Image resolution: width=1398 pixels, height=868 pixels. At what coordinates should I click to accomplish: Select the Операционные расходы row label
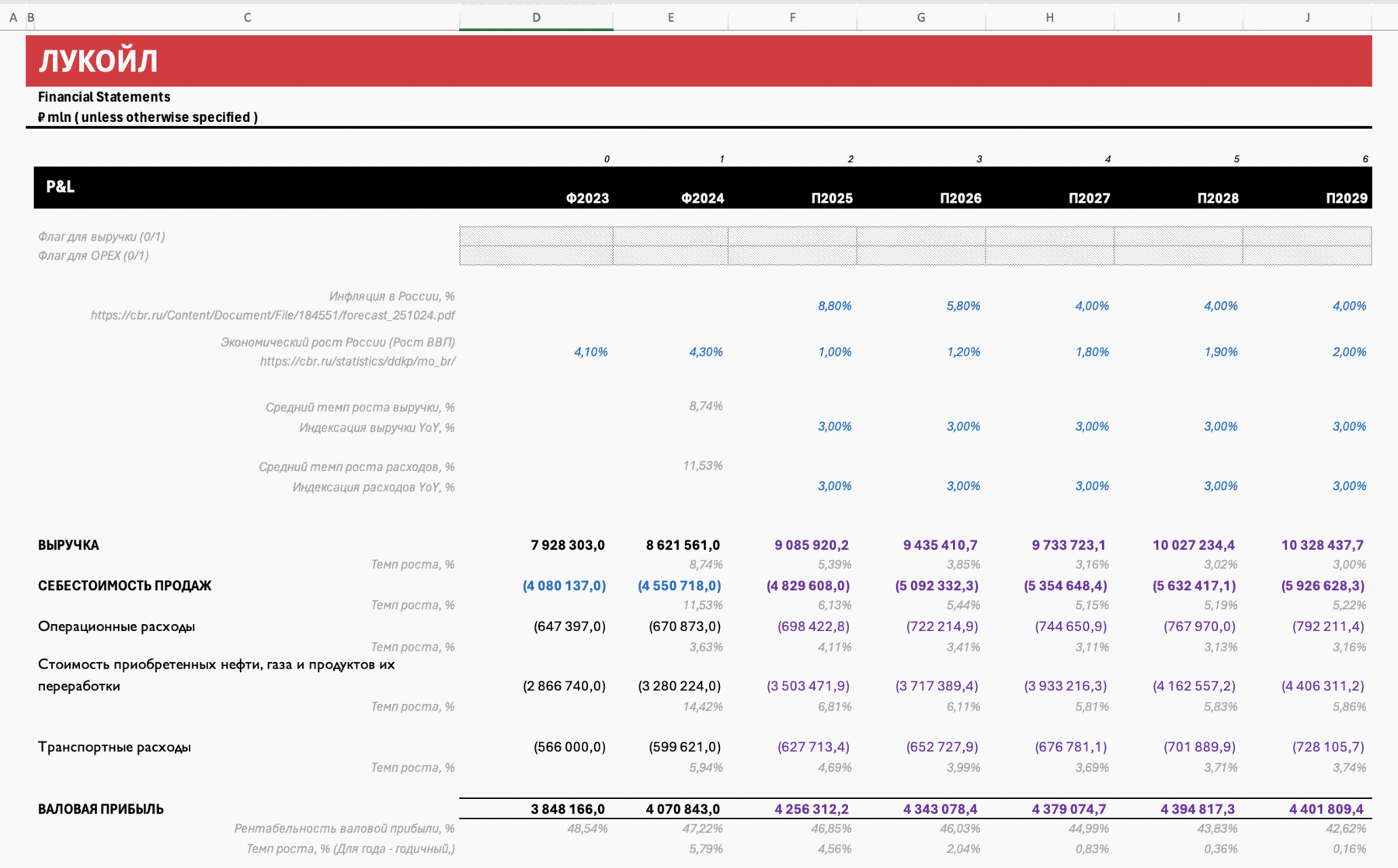point(116,627)
